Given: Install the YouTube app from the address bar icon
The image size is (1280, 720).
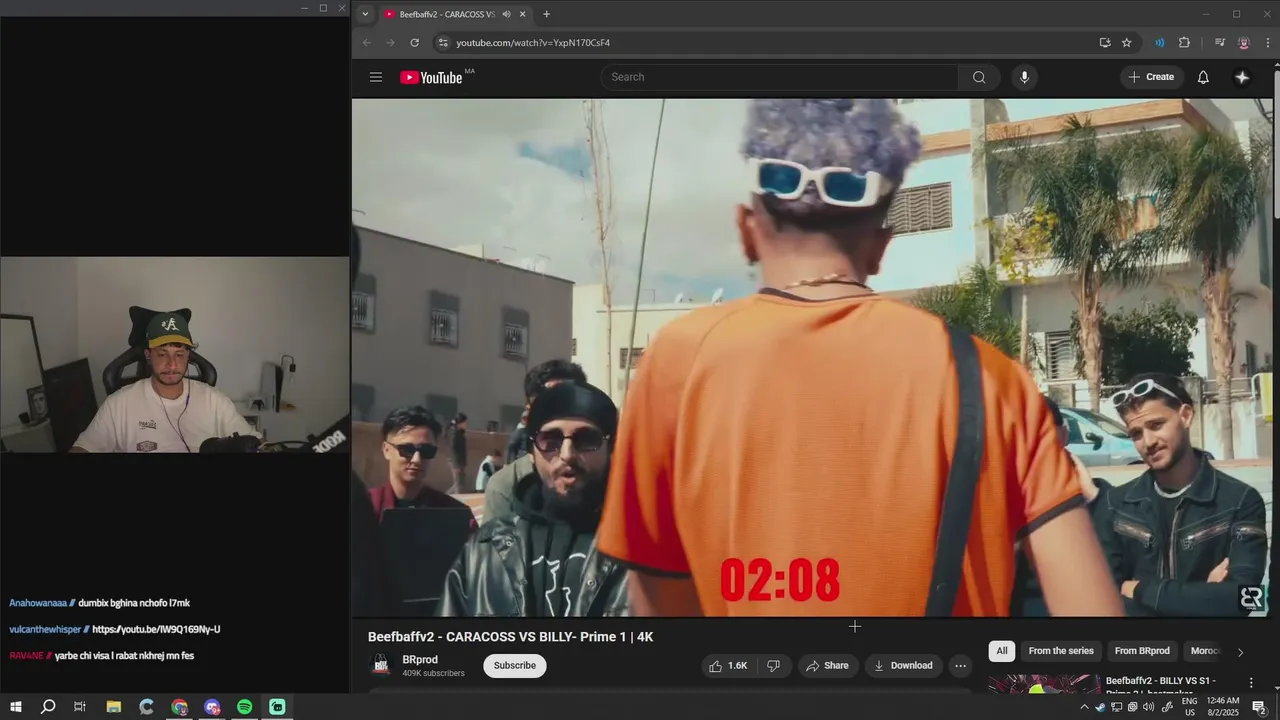Looking at the screenshot, I should coord(1104,43).
